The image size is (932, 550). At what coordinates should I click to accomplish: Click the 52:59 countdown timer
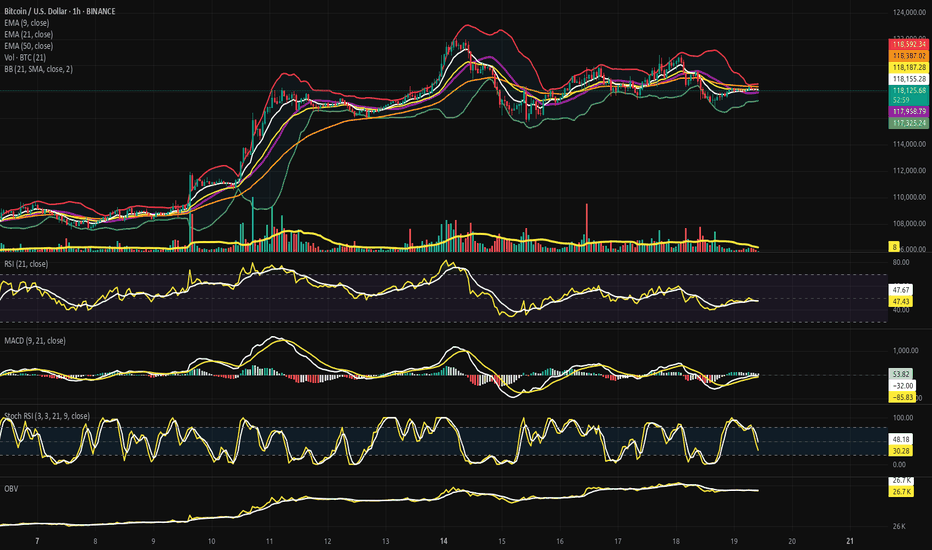click(x=901, y=100)
